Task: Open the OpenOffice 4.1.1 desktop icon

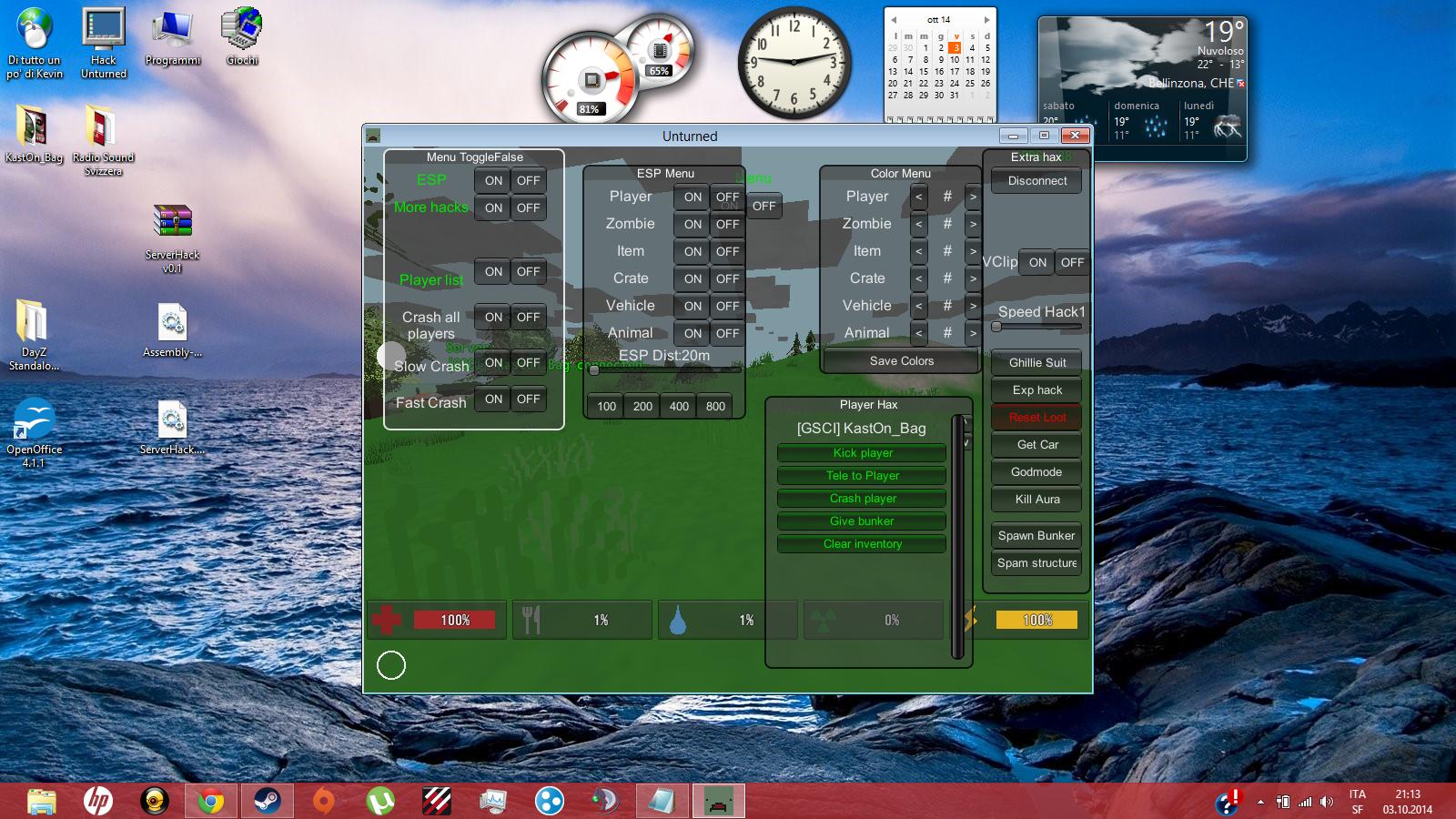Action: (34, 432)
